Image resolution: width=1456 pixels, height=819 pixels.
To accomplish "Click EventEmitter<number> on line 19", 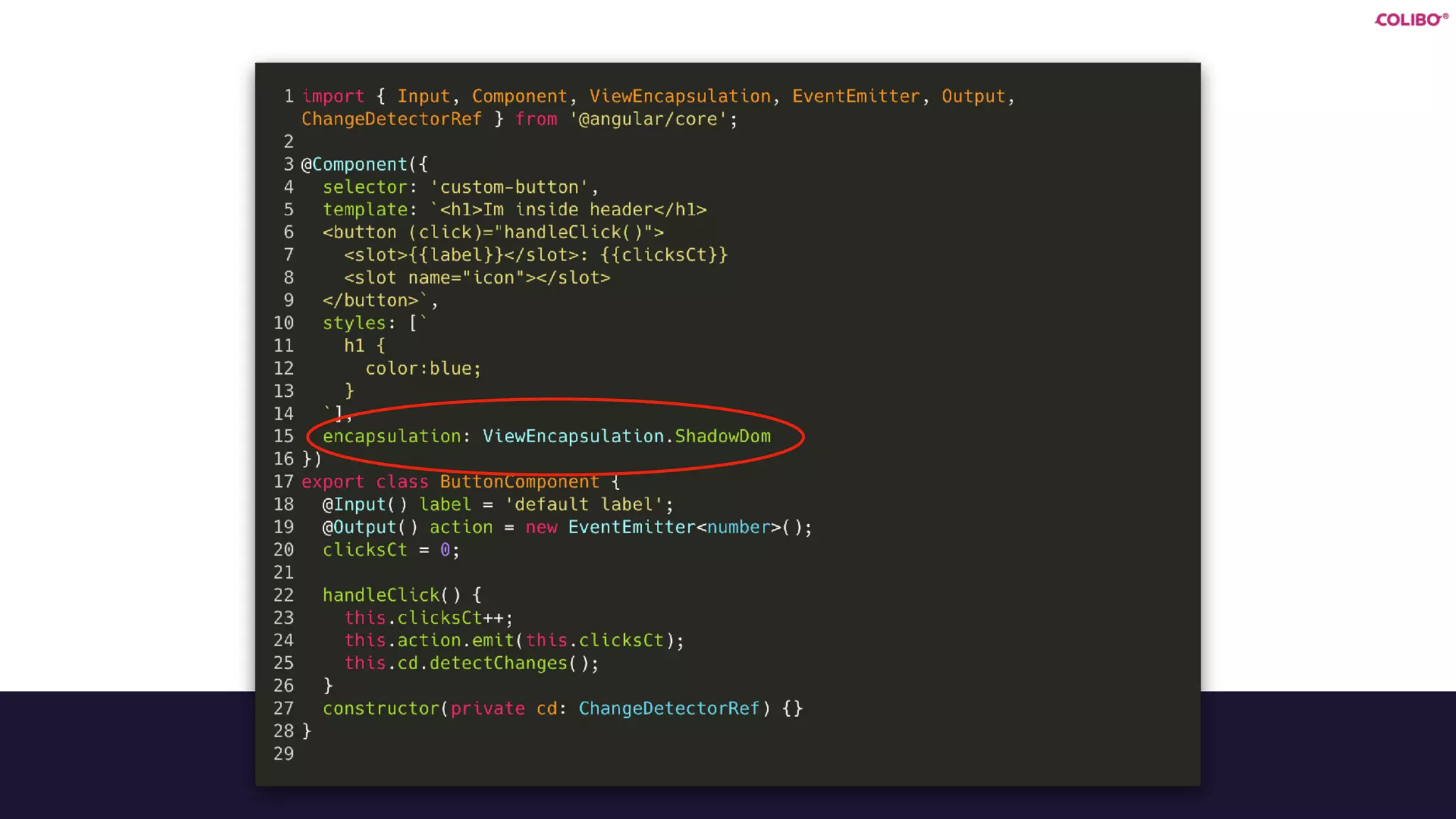I will (670, 528).
